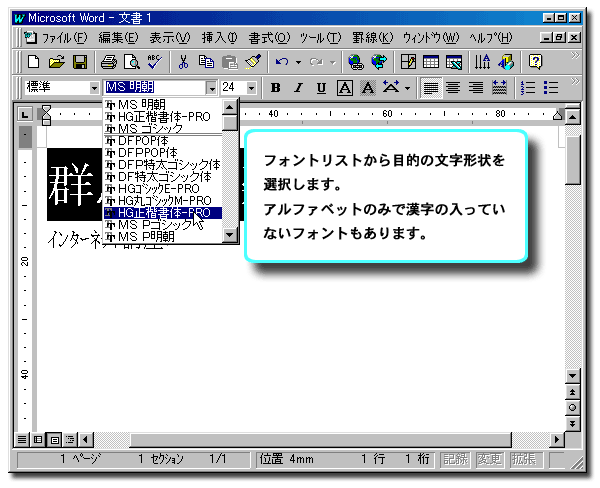Insert a table

click(x=431, y=62)
